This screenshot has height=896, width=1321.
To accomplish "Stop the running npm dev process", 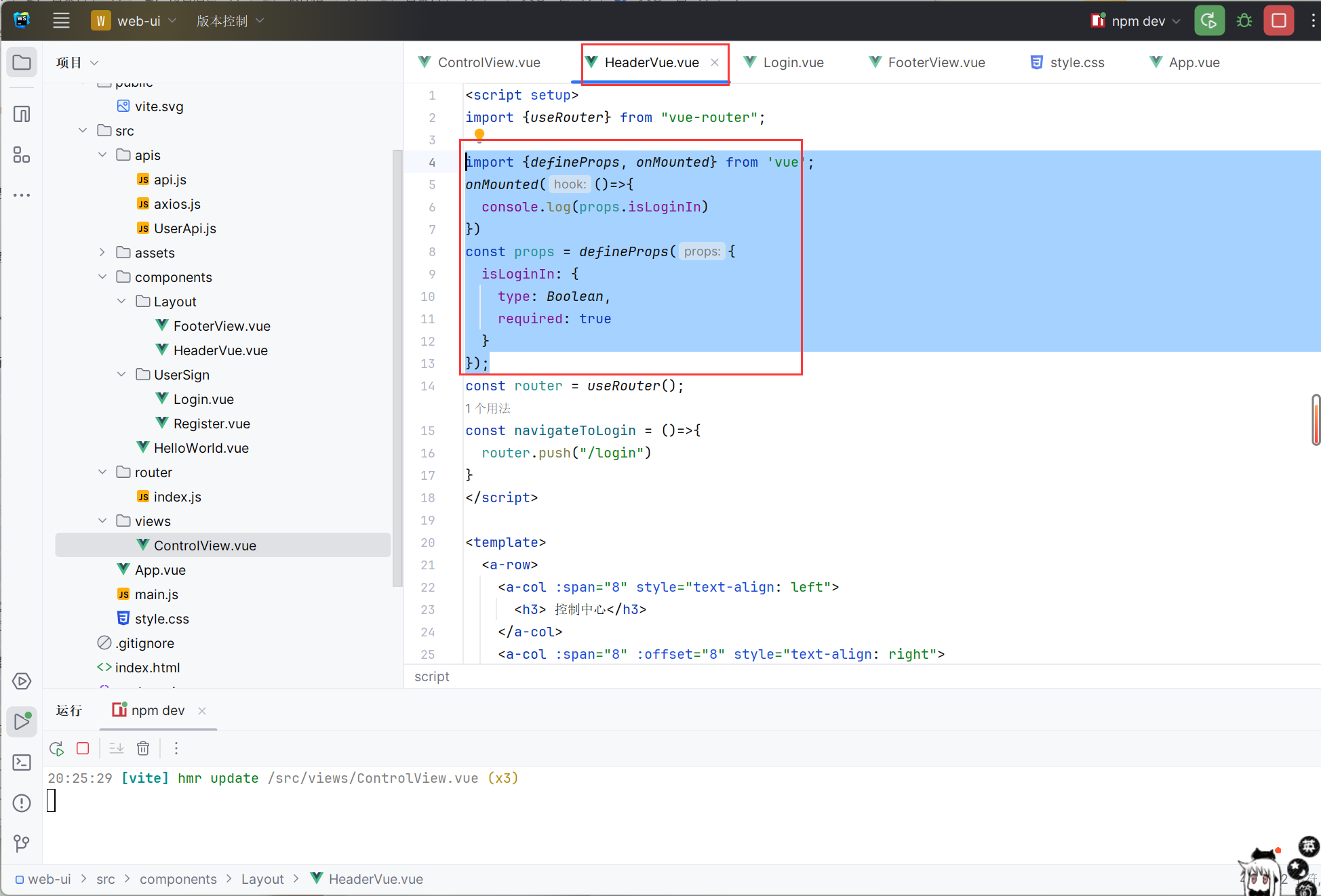I will coord(1279,20).
